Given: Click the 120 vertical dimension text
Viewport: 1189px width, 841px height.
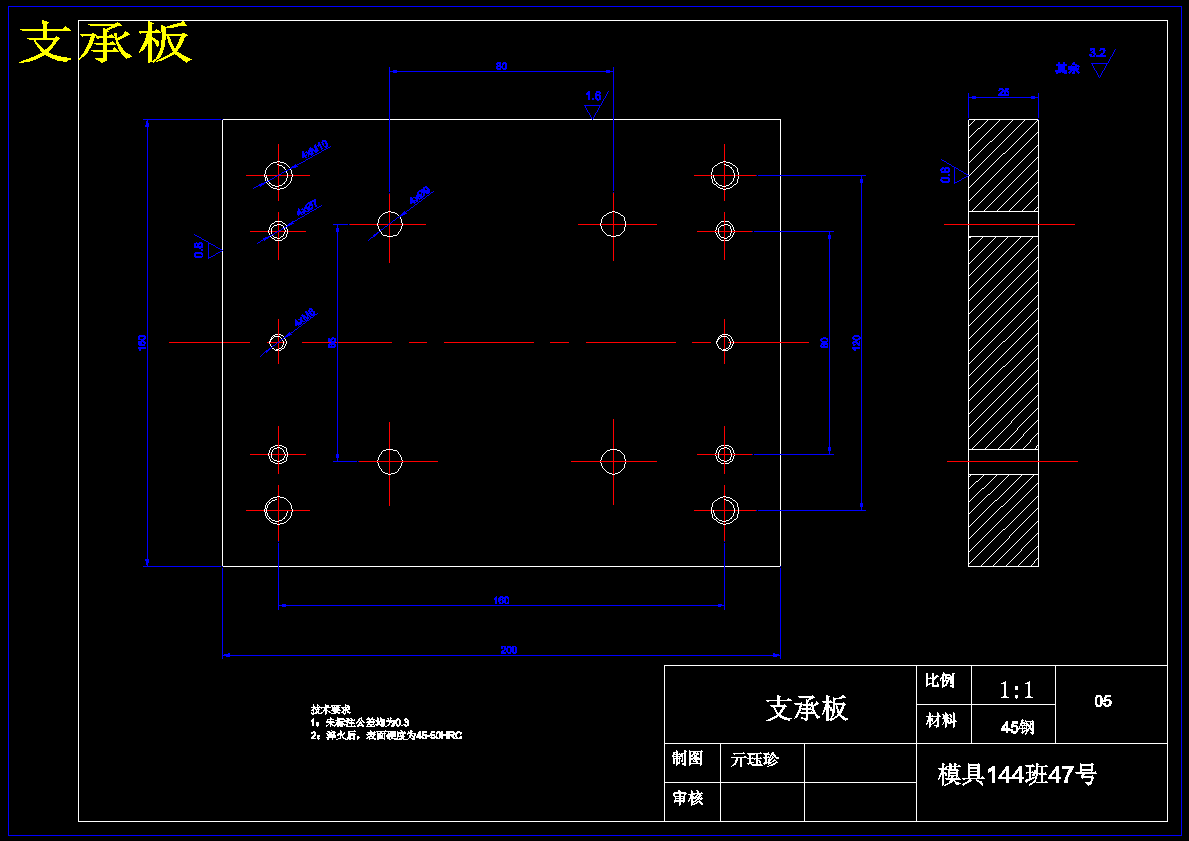Looking at the screenshot, I should click(x=857, y=343).
